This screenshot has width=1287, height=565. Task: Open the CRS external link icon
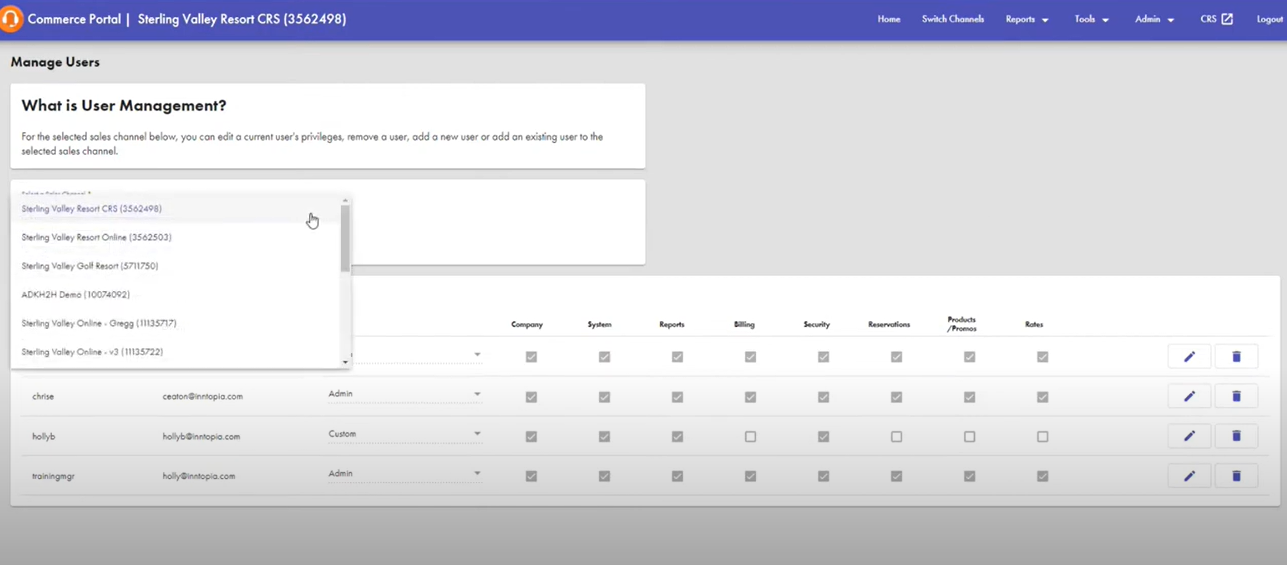(1227, 19)
